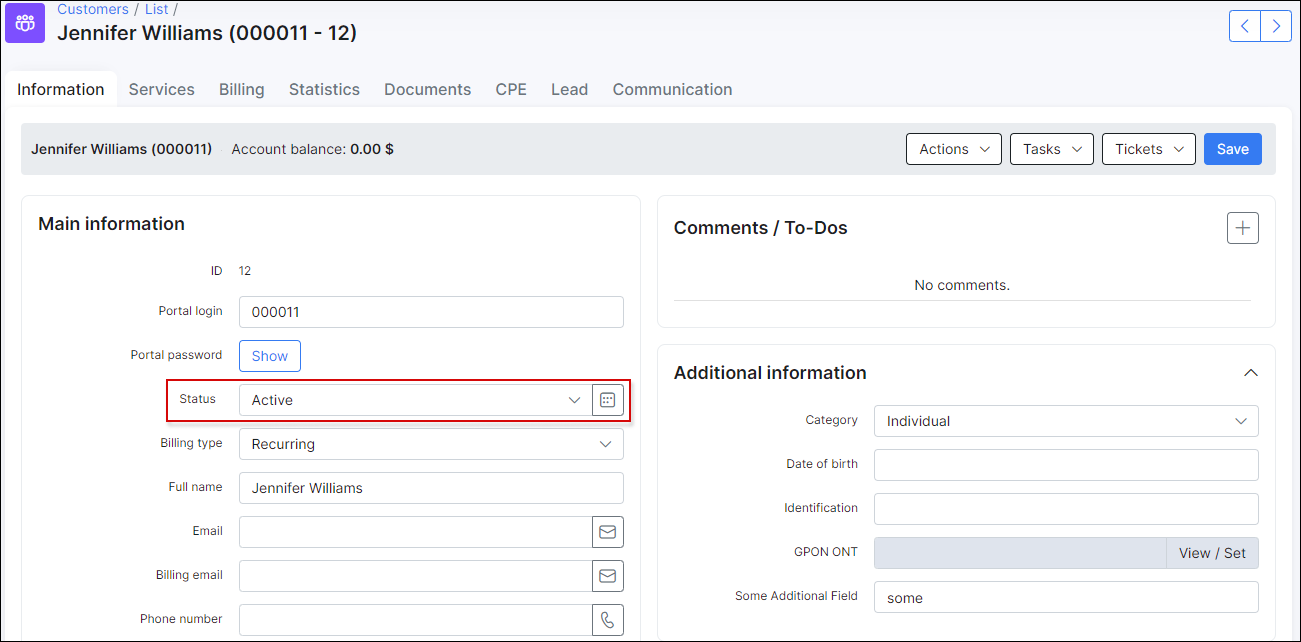
Task: Expand the Actions dropdown menu
Action: pyautogui.click(x=953, y=149)
